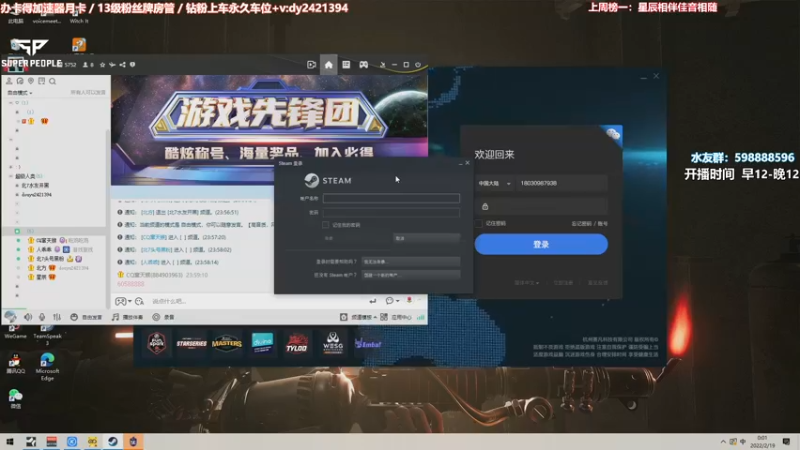Screen dimensions: 800x450
Task: Select the 北7水友开黑 sub-channel
Action: 35,185
